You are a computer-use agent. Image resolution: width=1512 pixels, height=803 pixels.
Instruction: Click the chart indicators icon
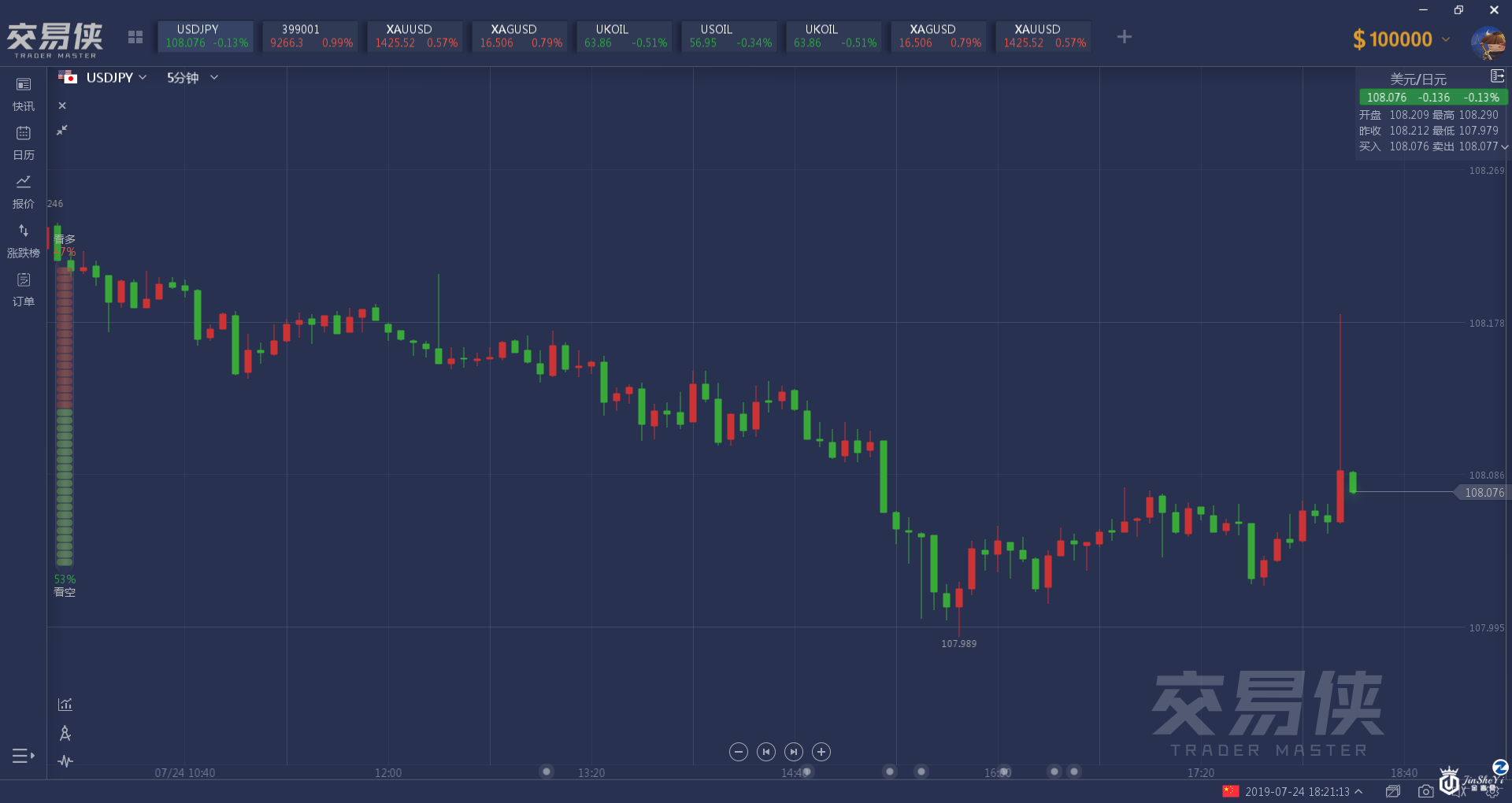pyautogui.click(x=65, y=705)
